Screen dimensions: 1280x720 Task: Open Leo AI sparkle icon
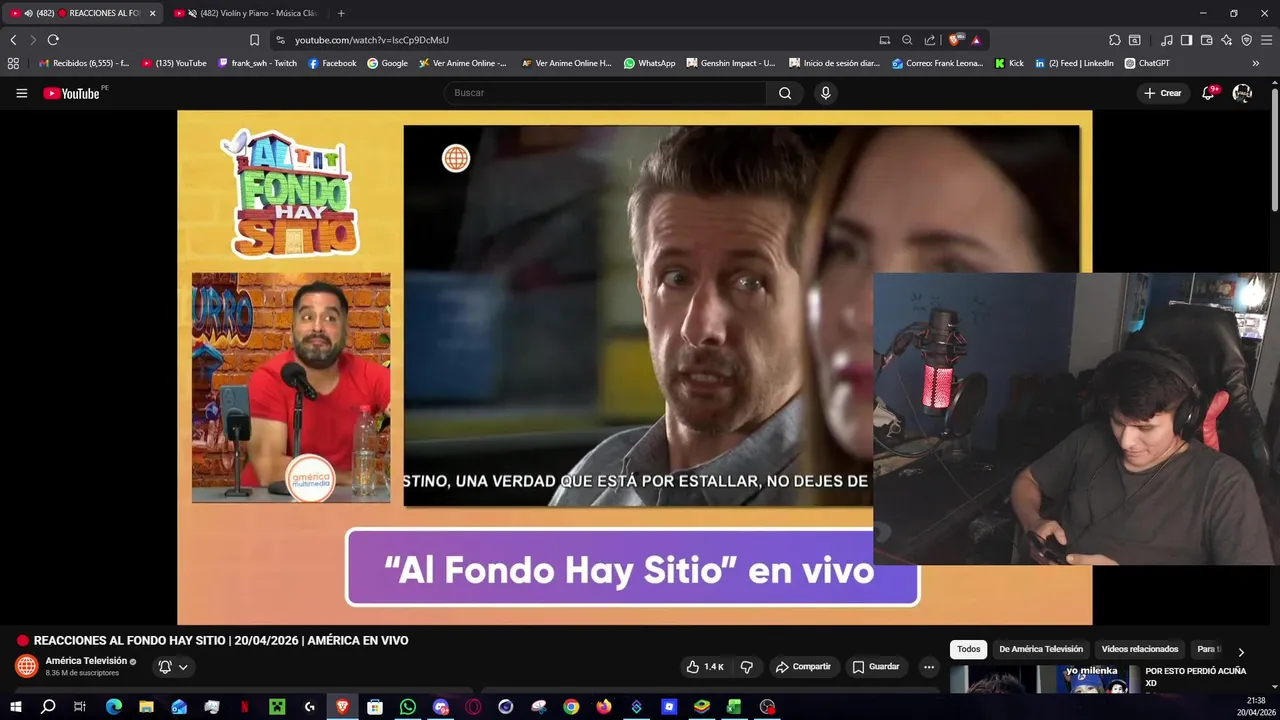click(x=1226, y=40)
